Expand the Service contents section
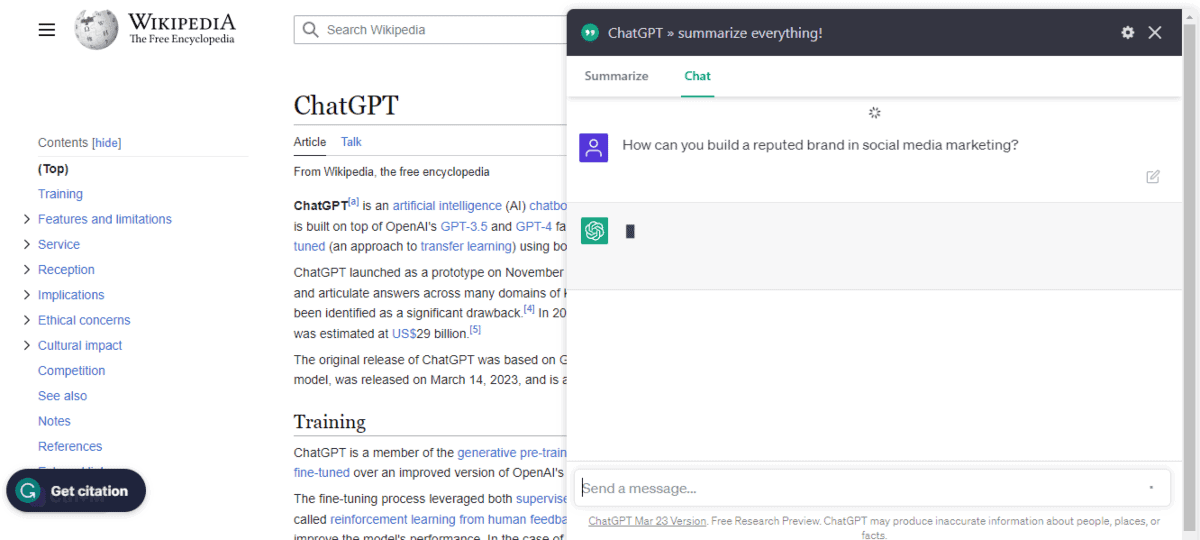This screenshot has width=1200, height=540. coord(26,245)
